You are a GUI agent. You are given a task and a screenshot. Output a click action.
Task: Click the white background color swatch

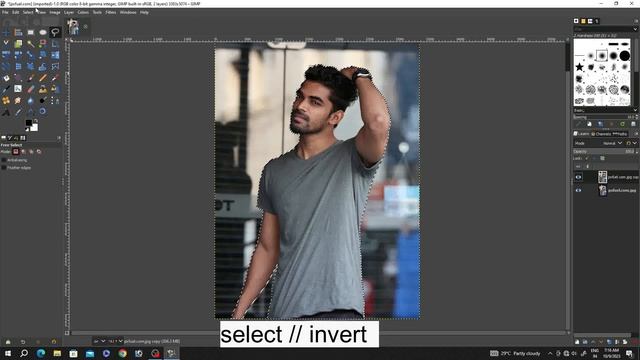tap(34, 128)
